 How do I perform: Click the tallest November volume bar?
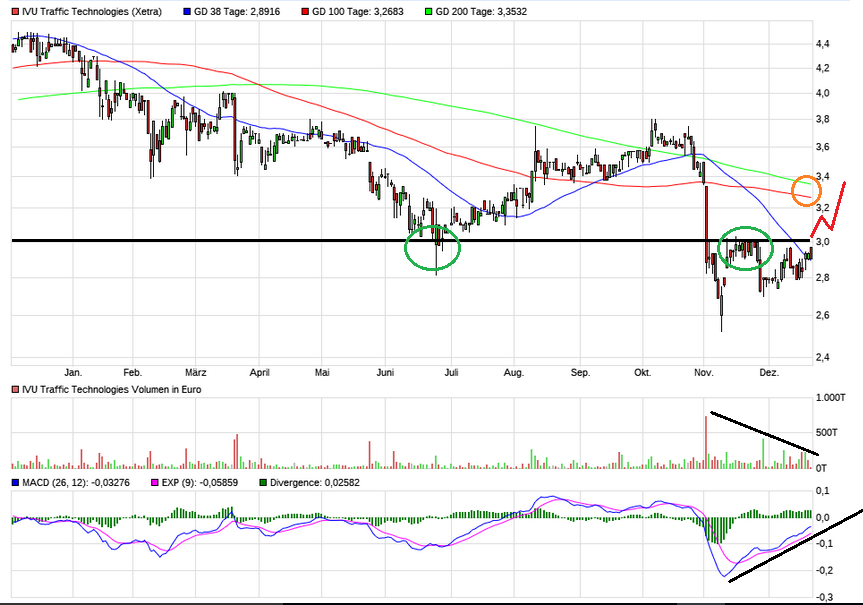click(706, 443)
